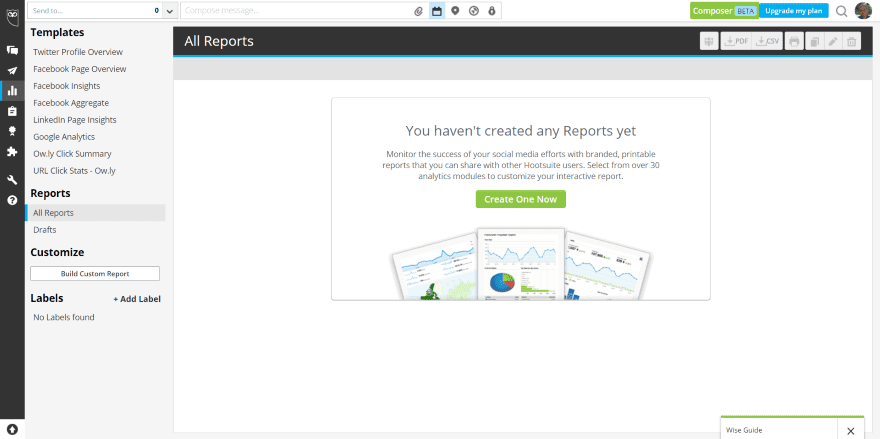The width and height of the screenshot is (880, 439).
Task: Select Facebook Page Overview template
Action: point(80,69)
